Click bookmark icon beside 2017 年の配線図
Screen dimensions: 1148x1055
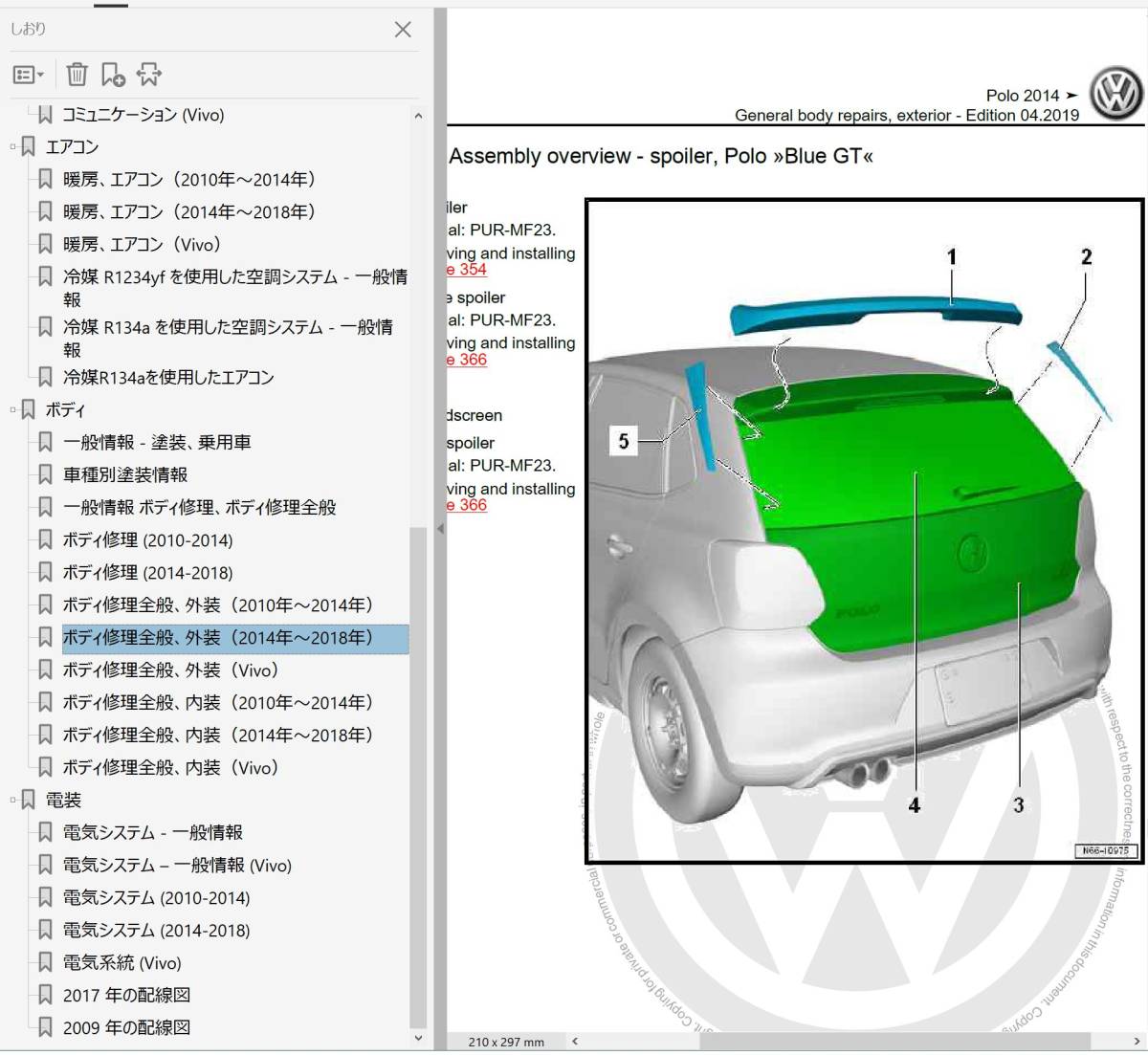(x=45, y=996)
